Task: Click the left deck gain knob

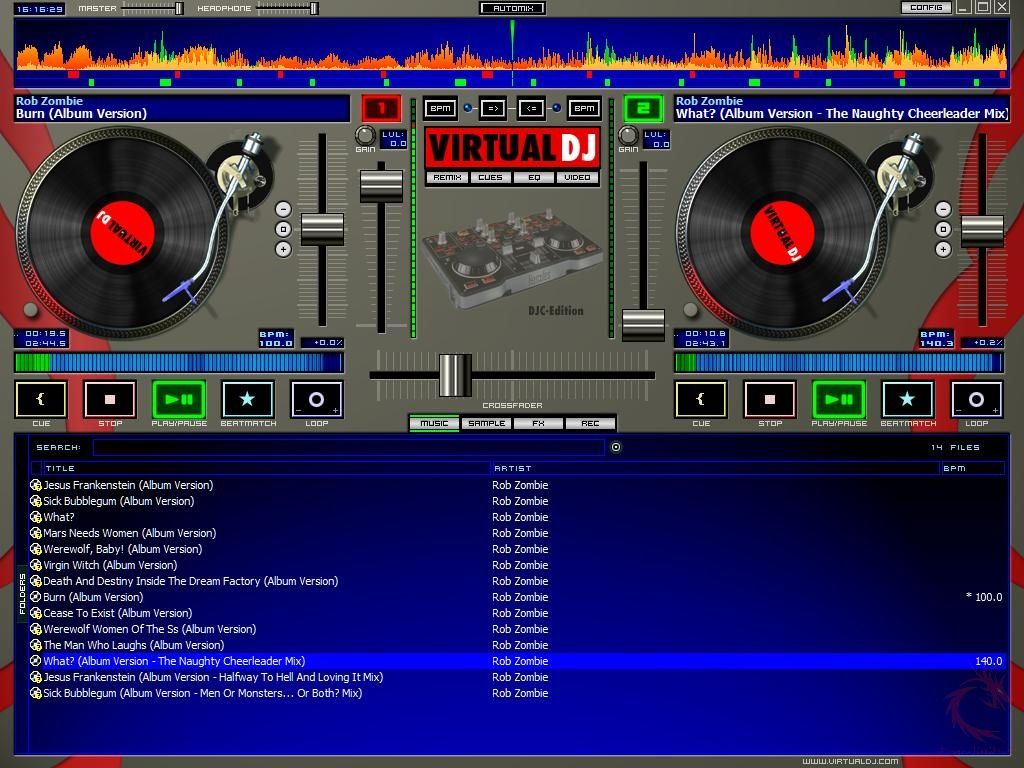Action: tap(365, 135)
